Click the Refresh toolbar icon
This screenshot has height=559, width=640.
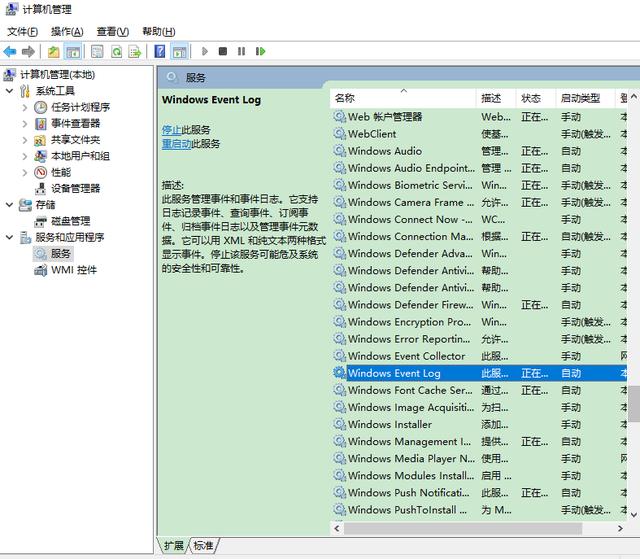point(116,51)
